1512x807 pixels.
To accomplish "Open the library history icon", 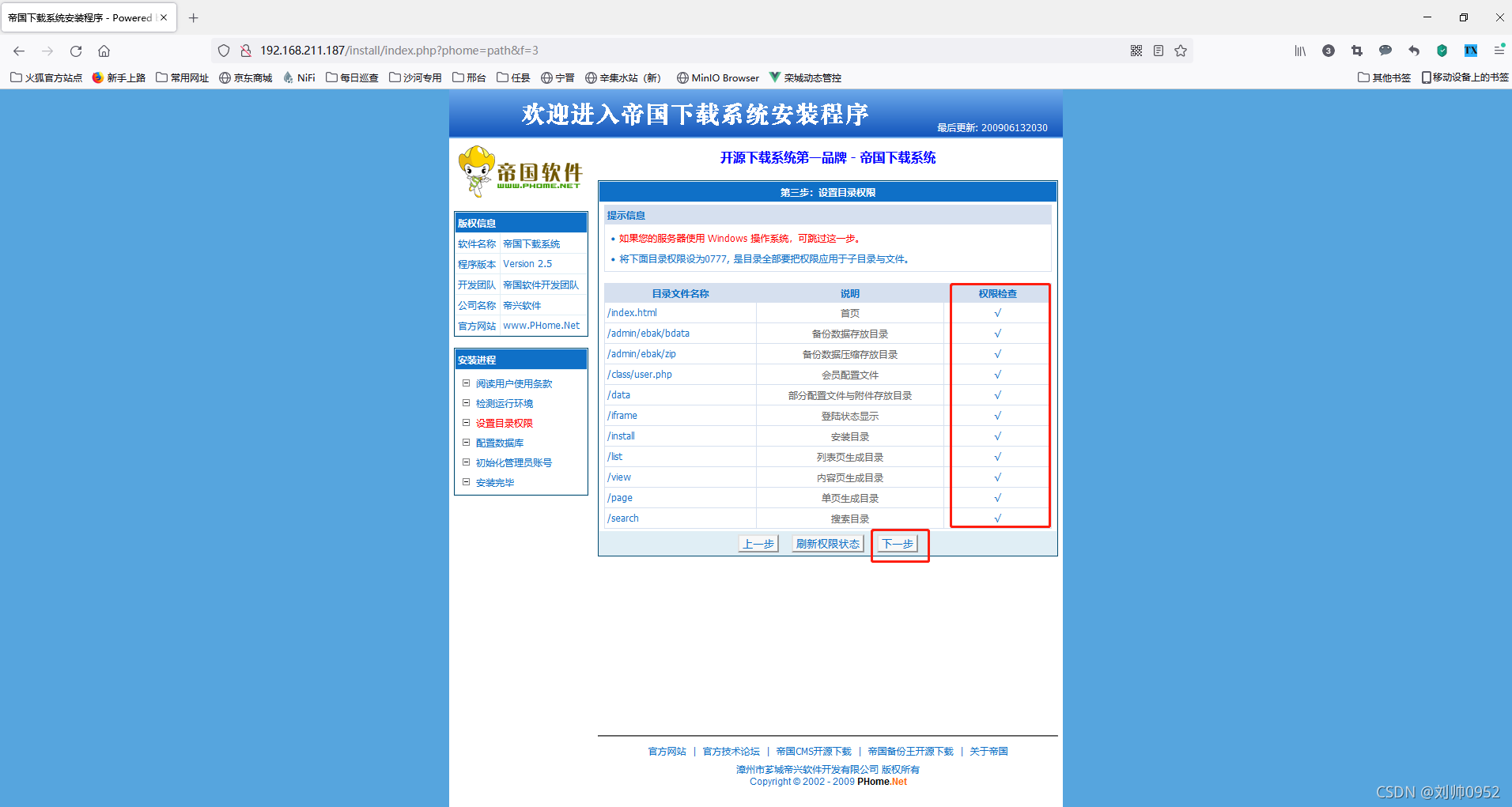I will (1300, 51).
